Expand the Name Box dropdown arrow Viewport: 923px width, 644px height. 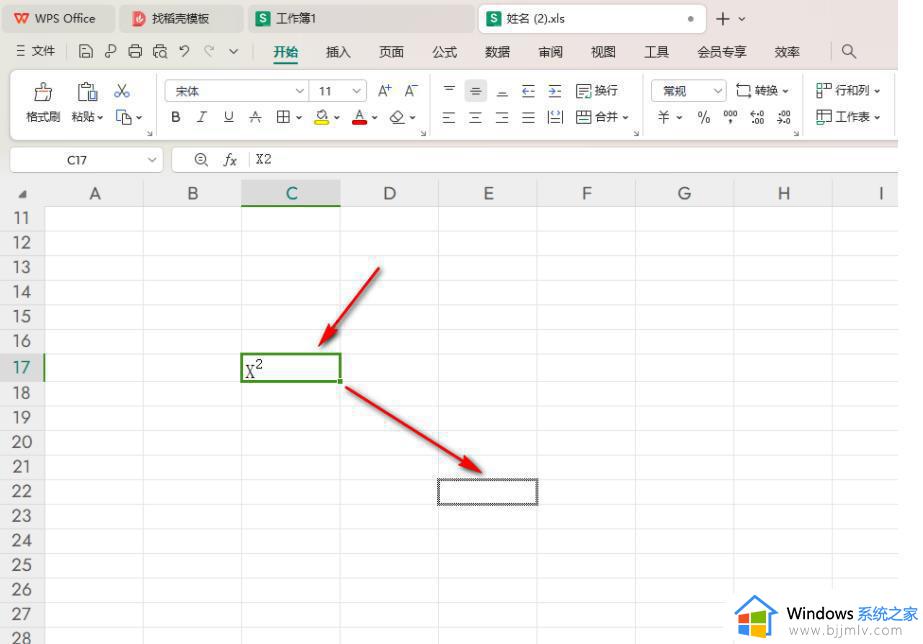pos(152,160)
